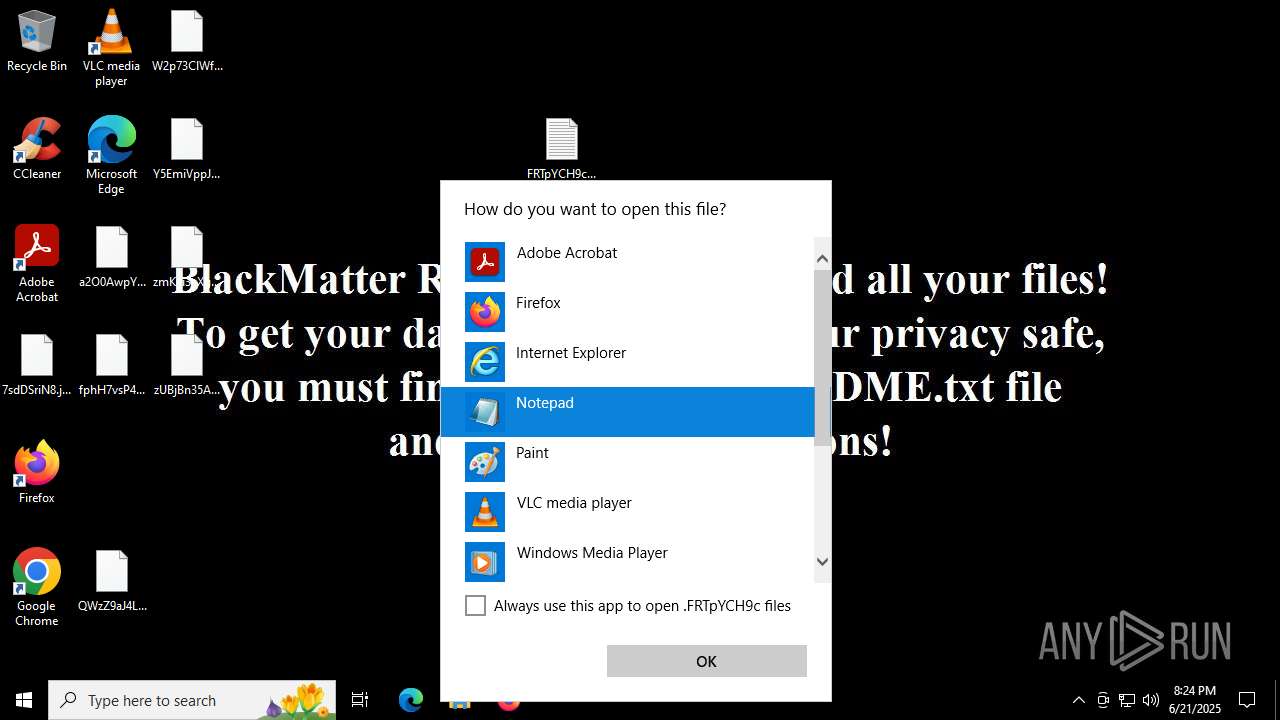Open network status in system tray
This screenshot has height=720, width=1280.
point(1127,700)
